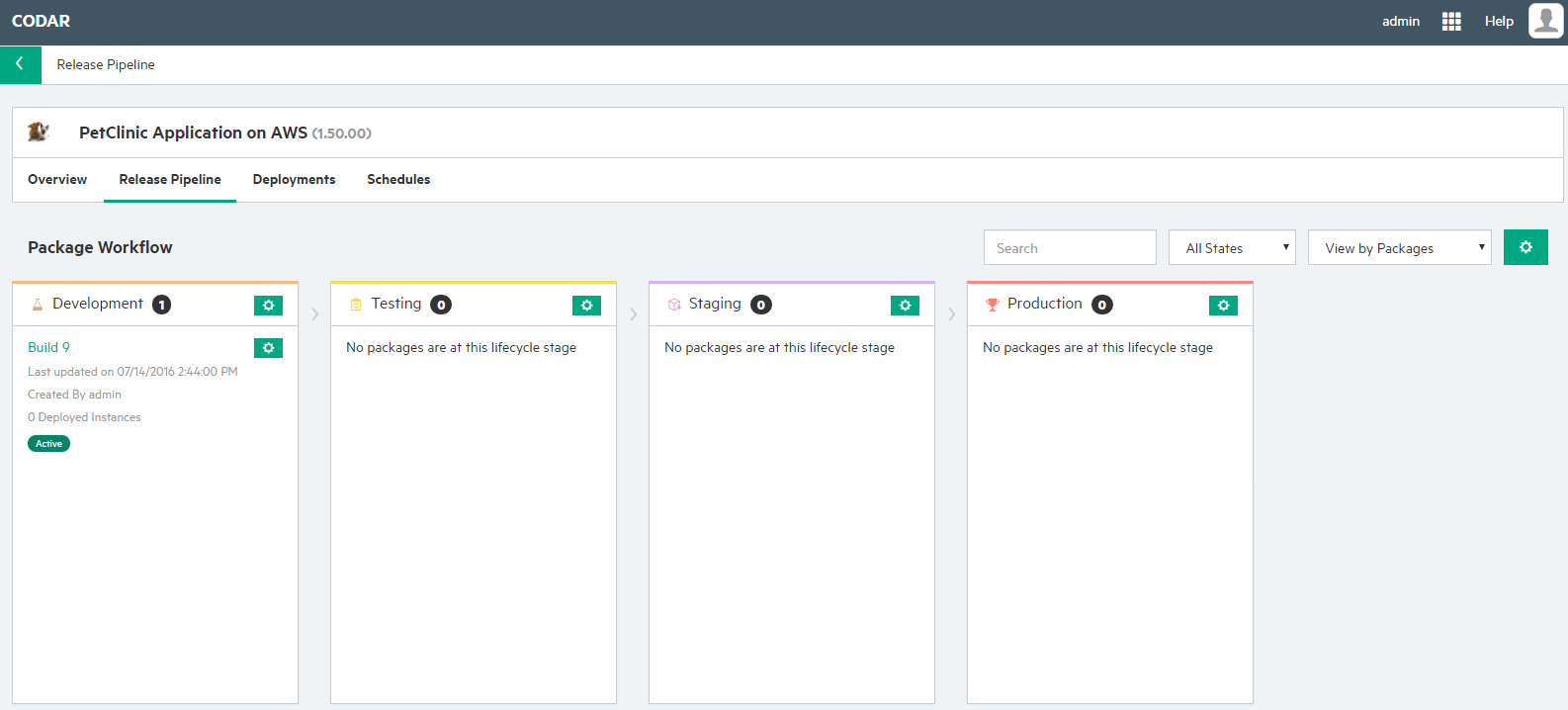1568x710 pixels.
Task: Click the Staging stage cube icon
Action: (674, 305)
